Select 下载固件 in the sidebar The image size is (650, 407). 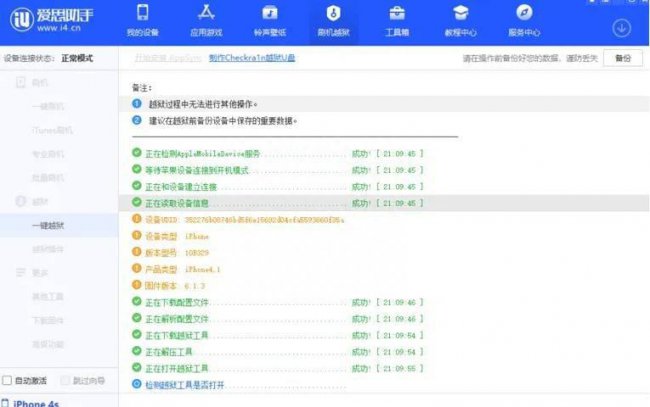point(48,320)
